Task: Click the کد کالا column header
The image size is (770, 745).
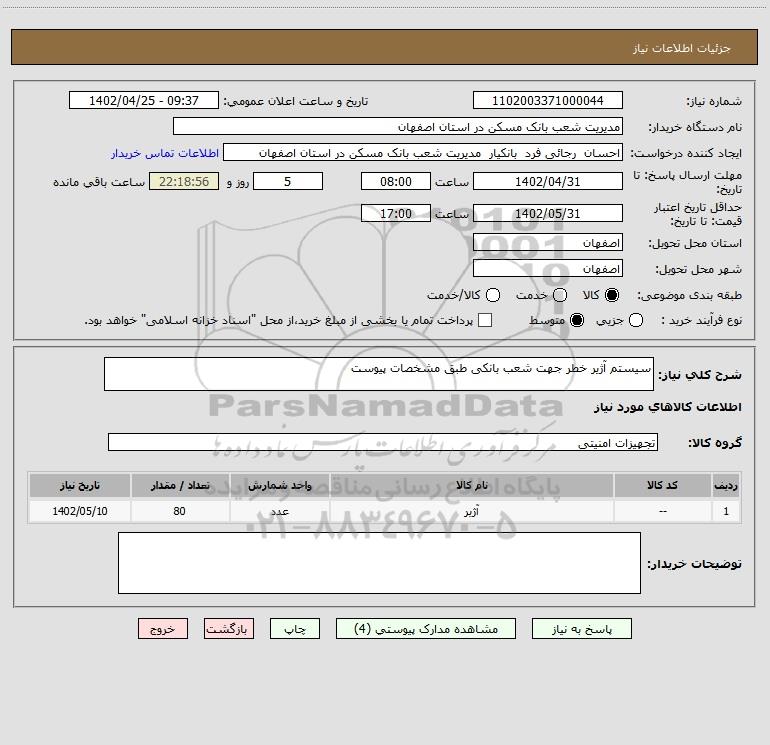Action: click(x=662, y=485)
